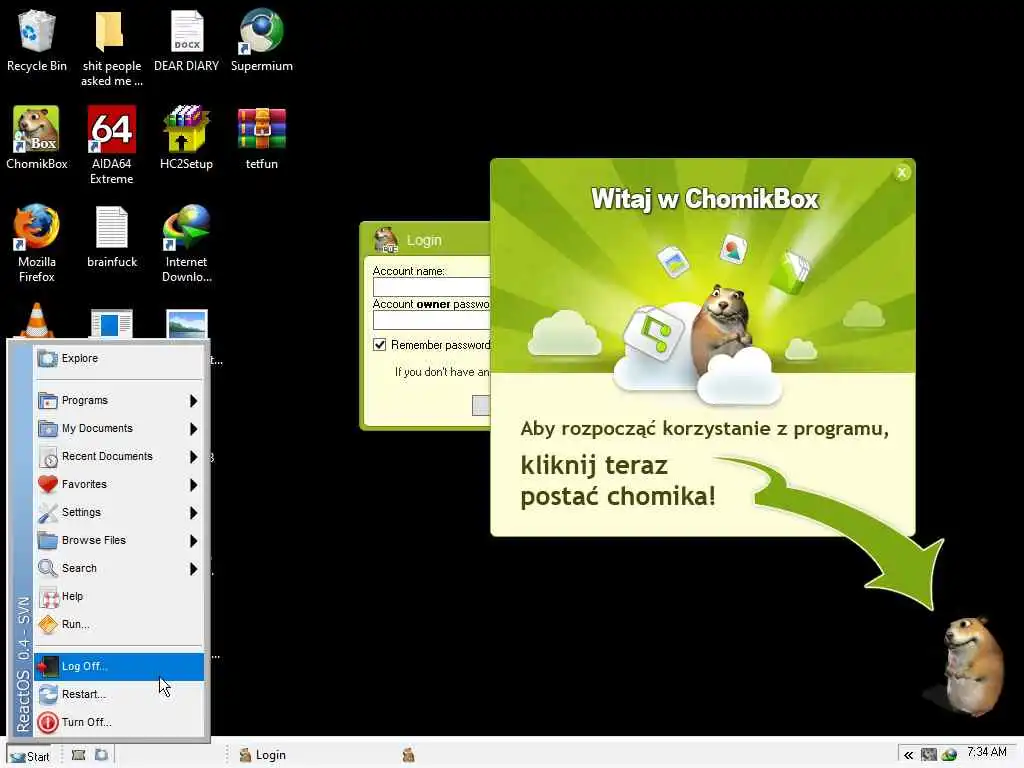The height and width of the screenshot is (768, 1024).
Task: Open the Recent Documents entry
Action: point(119,456)
